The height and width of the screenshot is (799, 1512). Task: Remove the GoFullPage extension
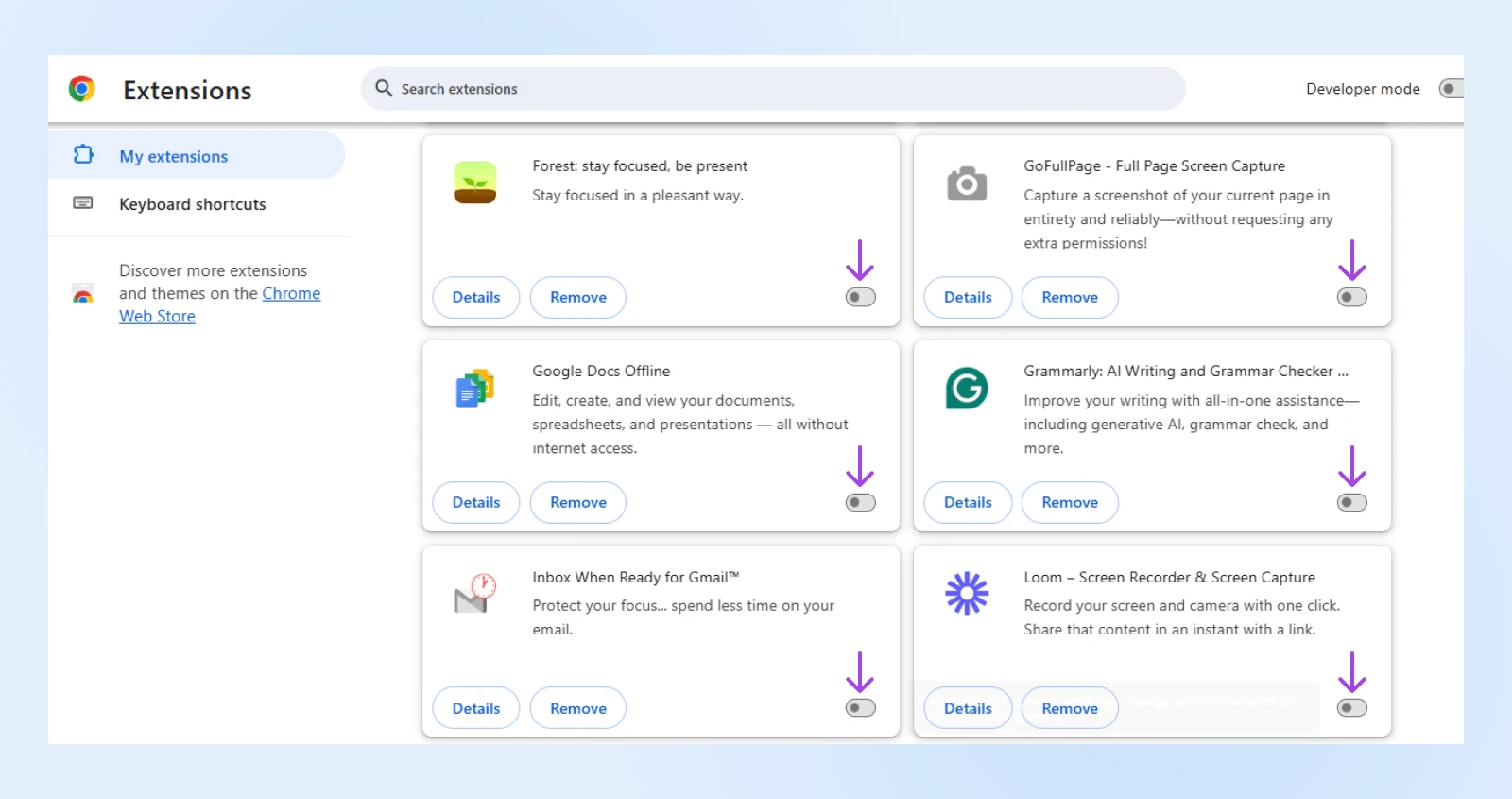[1070, 297]
